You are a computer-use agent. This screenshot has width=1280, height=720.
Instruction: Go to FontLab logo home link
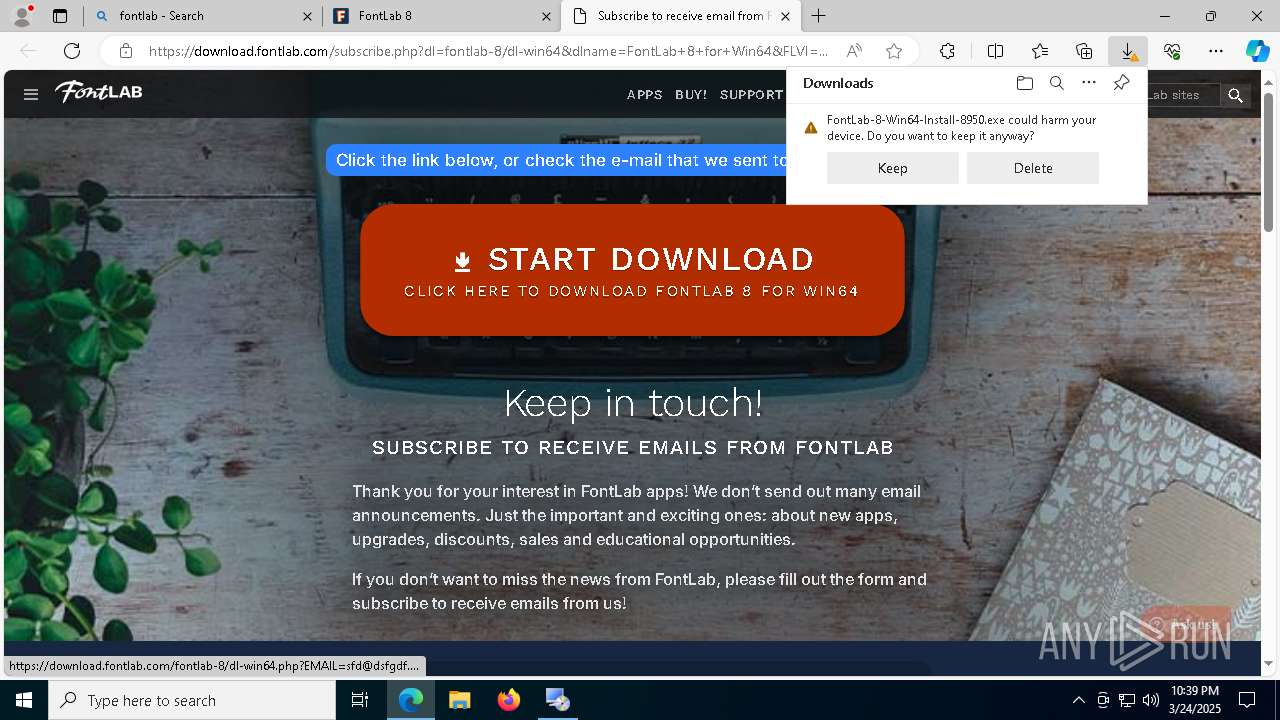(x=99, y=92)
